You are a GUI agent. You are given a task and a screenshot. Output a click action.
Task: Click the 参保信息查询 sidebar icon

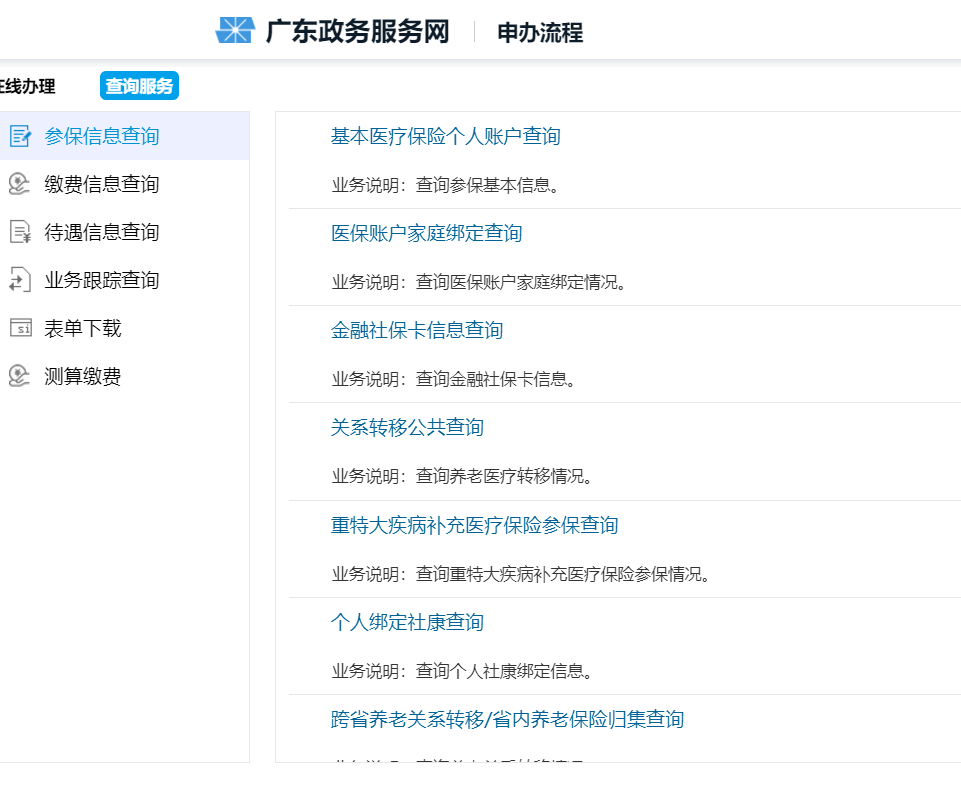[x=20, y=136]
